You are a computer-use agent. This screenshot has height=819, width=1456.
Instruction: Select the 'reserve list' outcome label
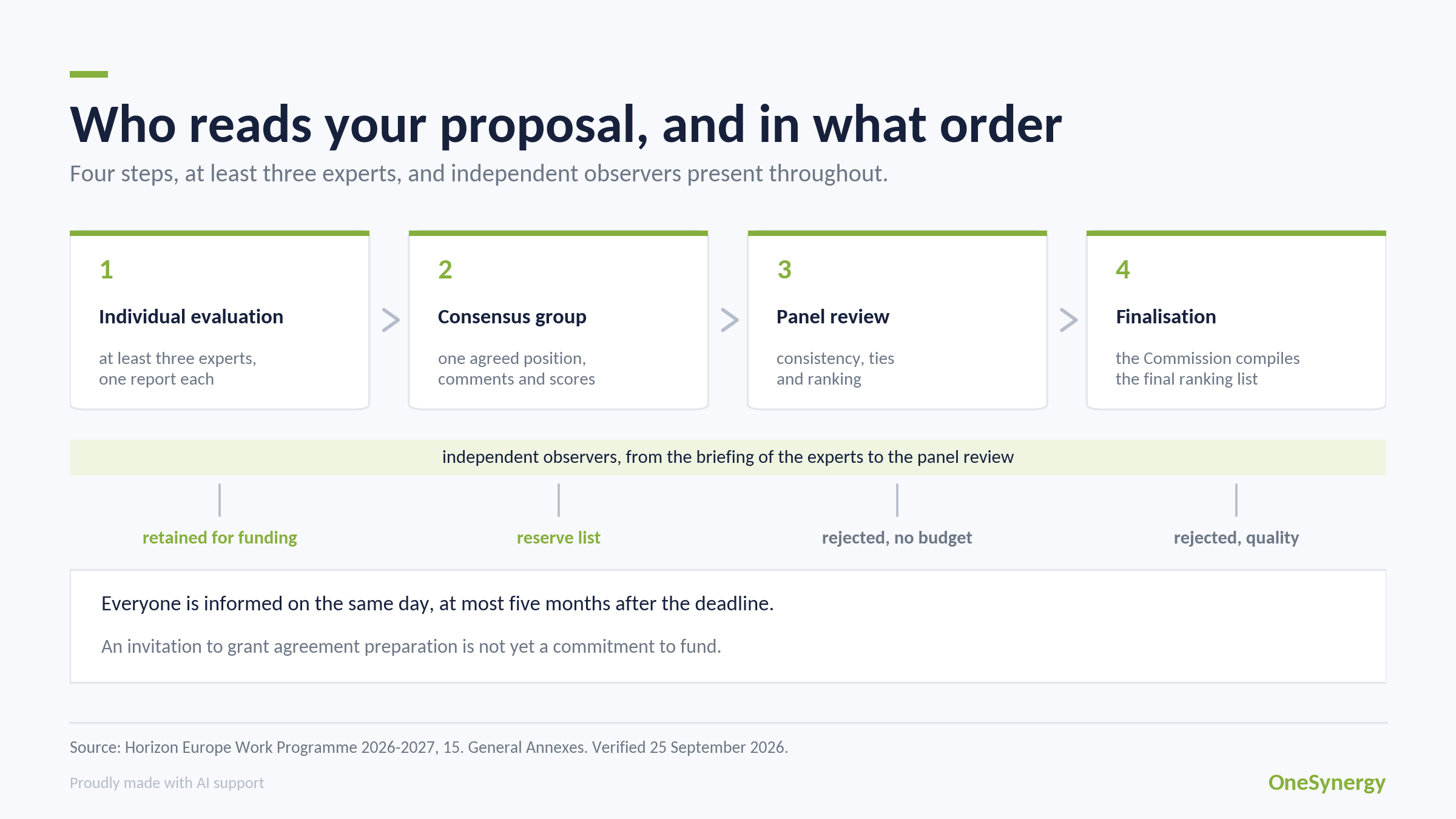(x=558, y=538)
